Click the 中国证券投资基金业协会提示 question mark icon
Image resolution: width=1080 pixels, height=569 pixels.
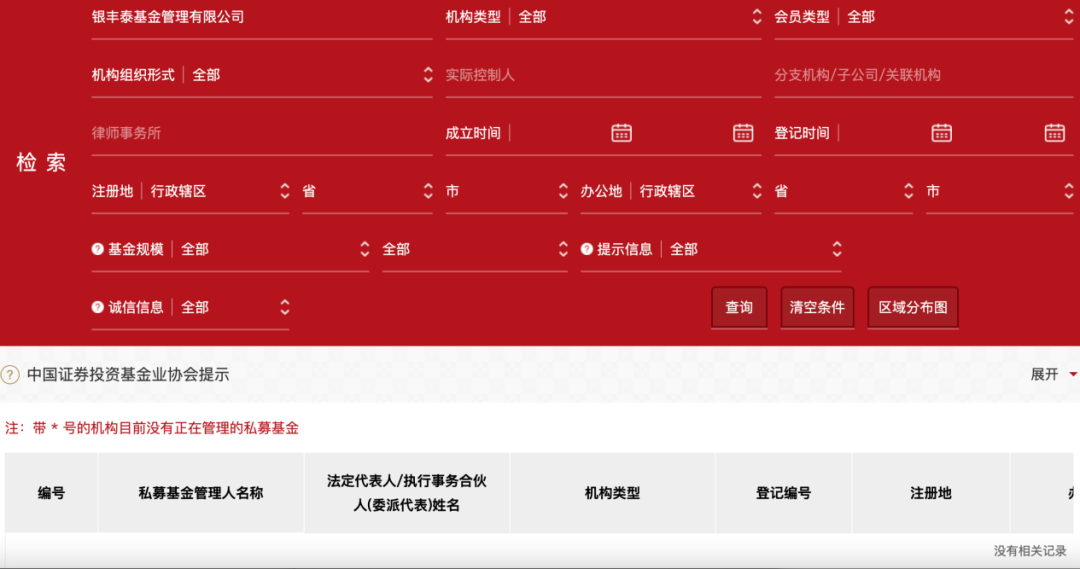click(11, 375)
